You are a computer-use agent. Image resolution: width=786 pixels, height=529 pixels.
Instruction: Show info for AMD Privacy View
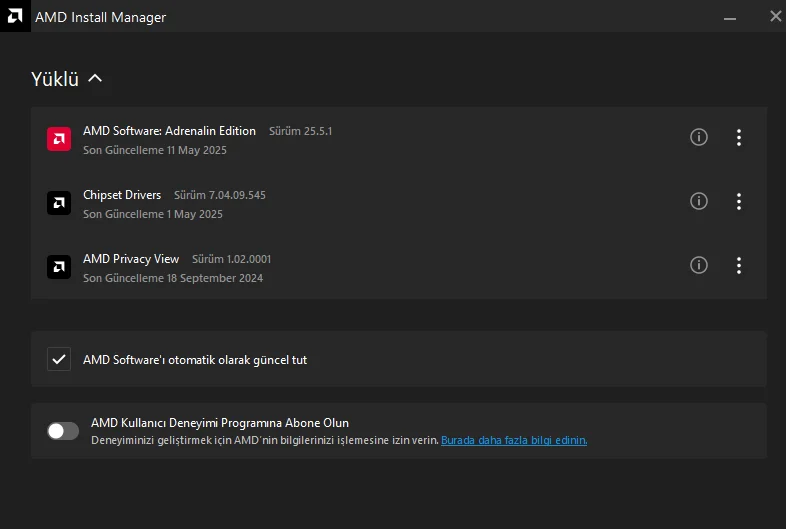(x=699, y=265)
